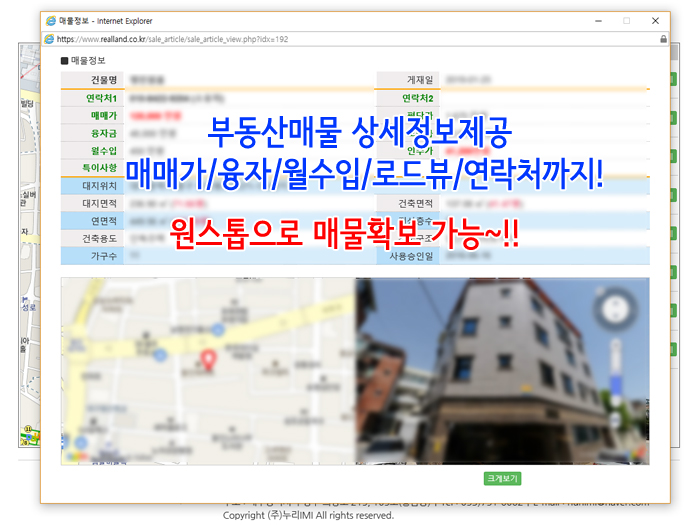
Task: Click the 연락처1 label cell
Action: click(92, 98)
